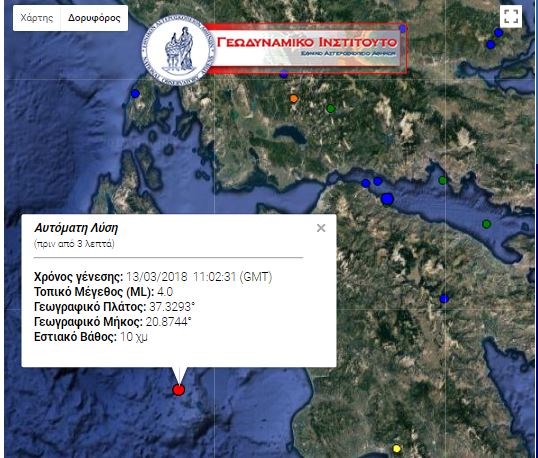This screenshot has width=538, height=458.
Task: Select the blue marker below banner
Action: [283, 73]
